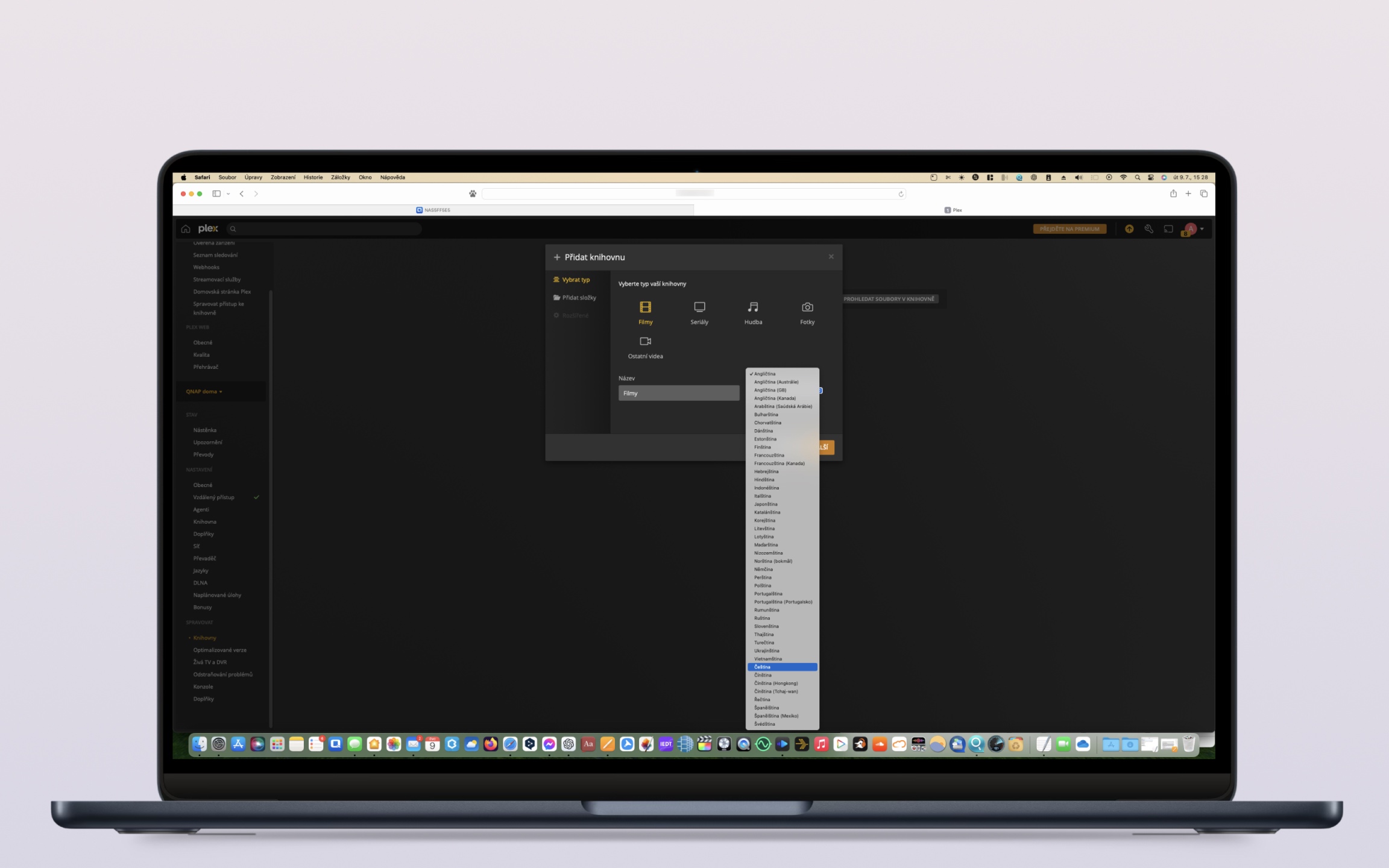Pick the Hudba music library icon
Screen dimensions: 1389x868
click(753, 307)
